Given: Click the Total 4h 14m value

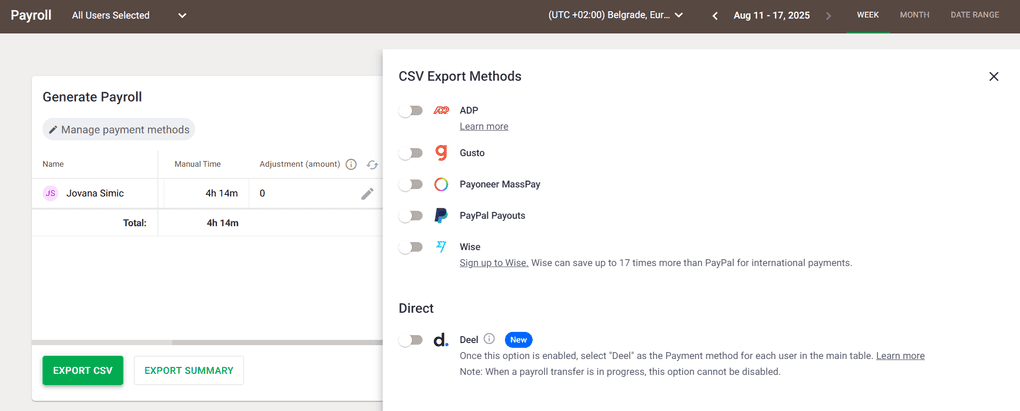Looking at the screenshot, I should pyautogui.click(x=222, y=223).
